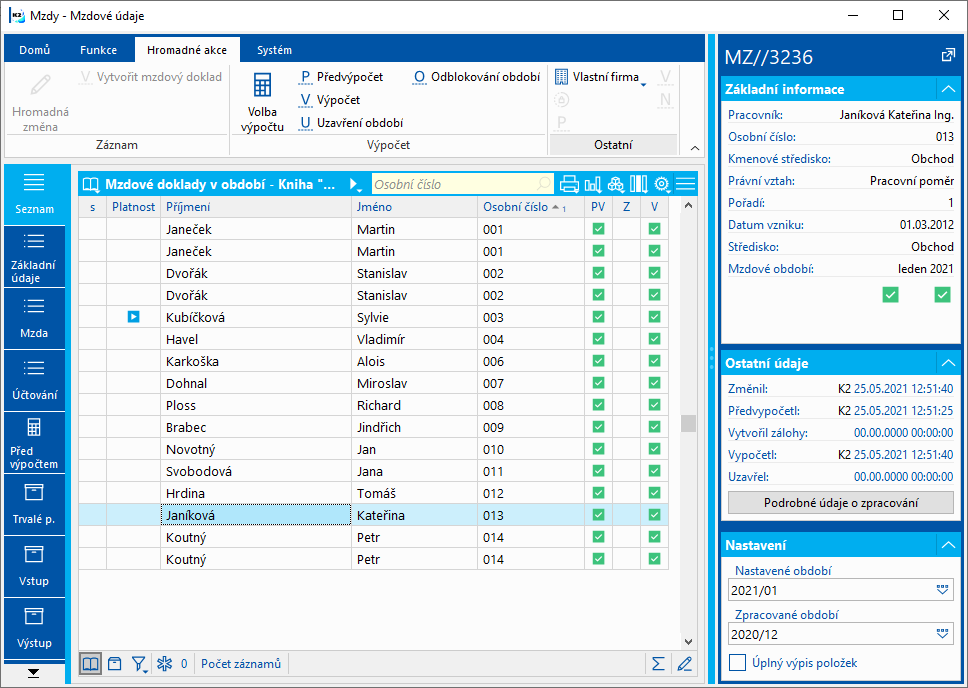
Task: Click the sum sigma icon
Action: 658,663
